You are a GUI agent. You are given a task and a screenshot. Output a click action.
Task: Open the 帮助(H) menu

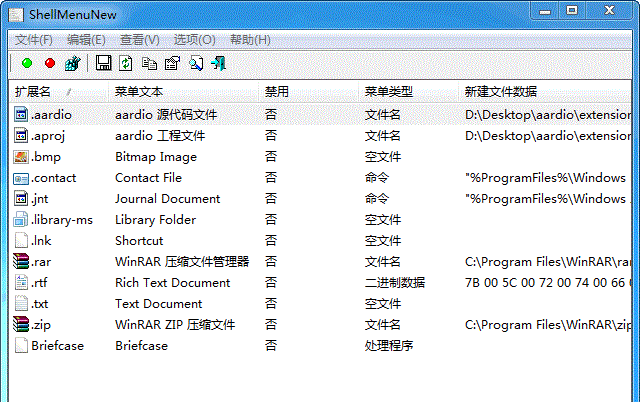[250, 40]
